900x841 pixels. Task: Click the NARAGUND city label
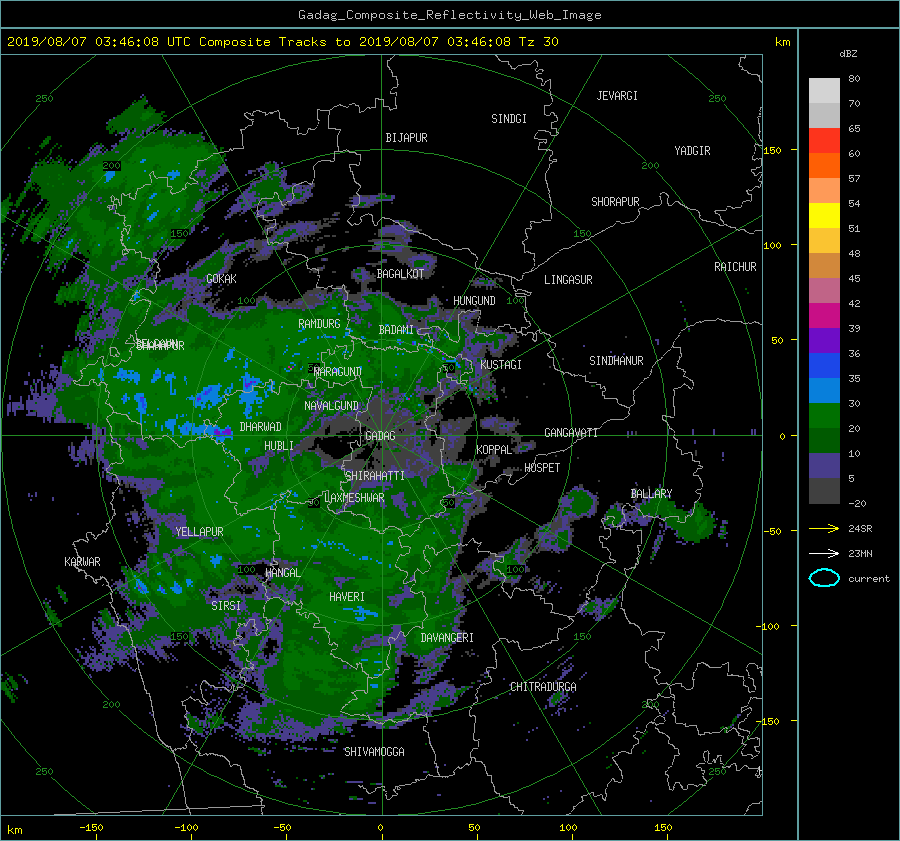coord(338,372)
